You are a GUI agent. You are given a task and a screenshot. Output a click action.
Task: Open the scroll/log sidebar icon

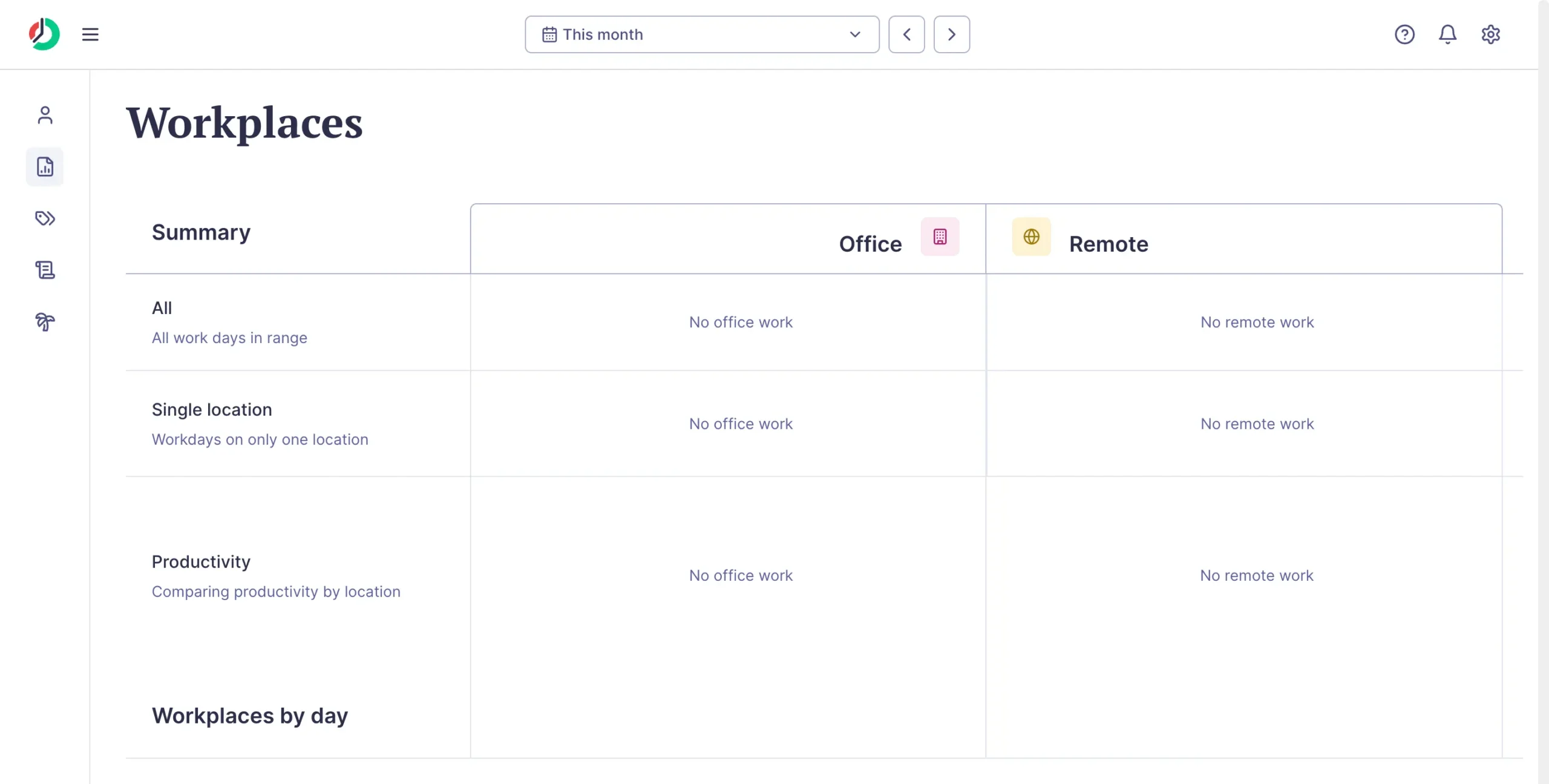click(45, 270)
